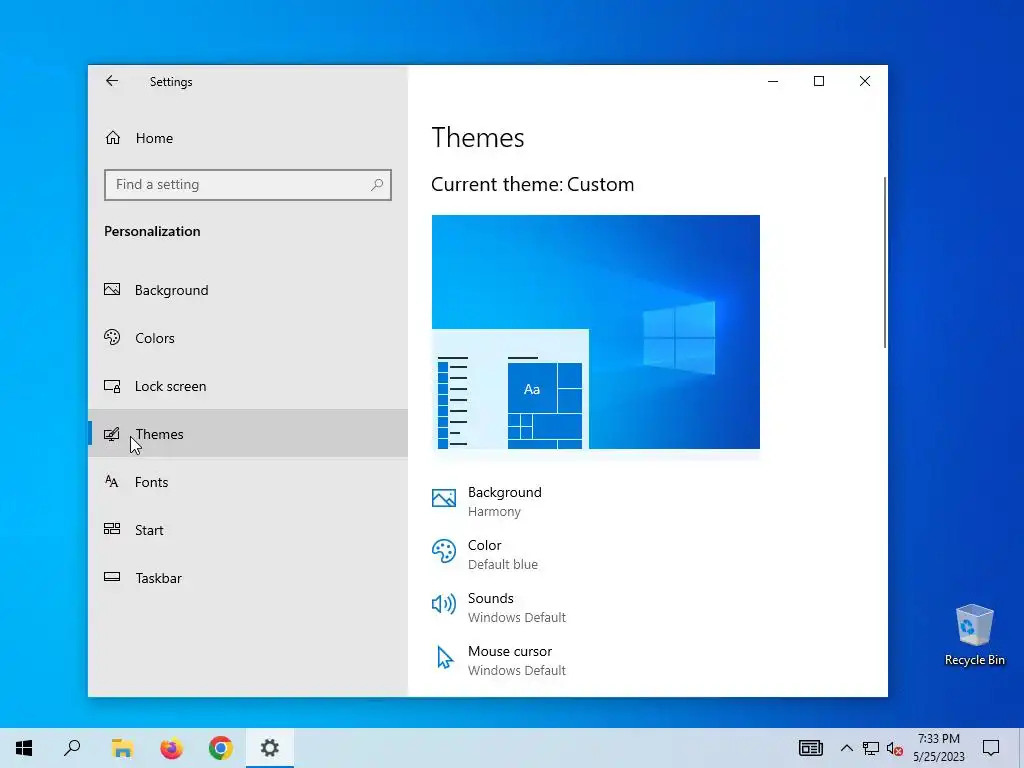Viewport: 1024px width, 768px height.
Task: Click the Settings gear taskbar button
Action: pyautogui.click(x=270, y=748)
